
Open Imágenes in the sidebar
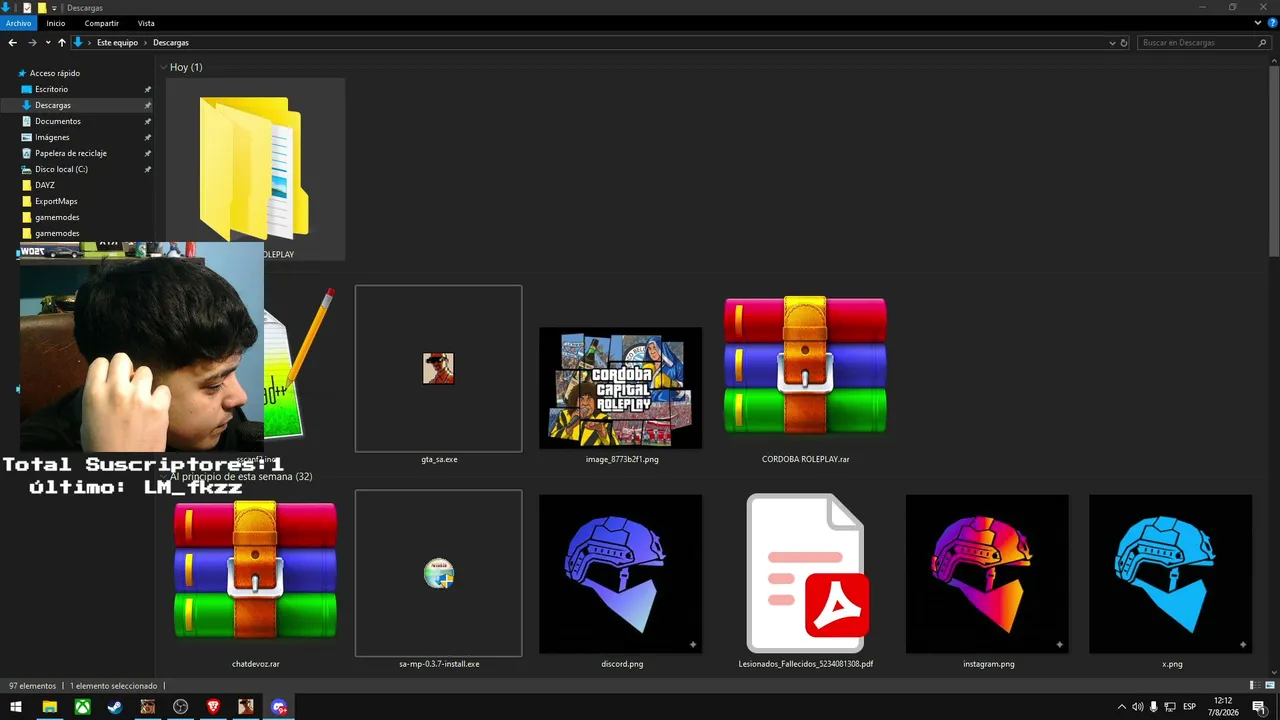click(x=52, y=137)
